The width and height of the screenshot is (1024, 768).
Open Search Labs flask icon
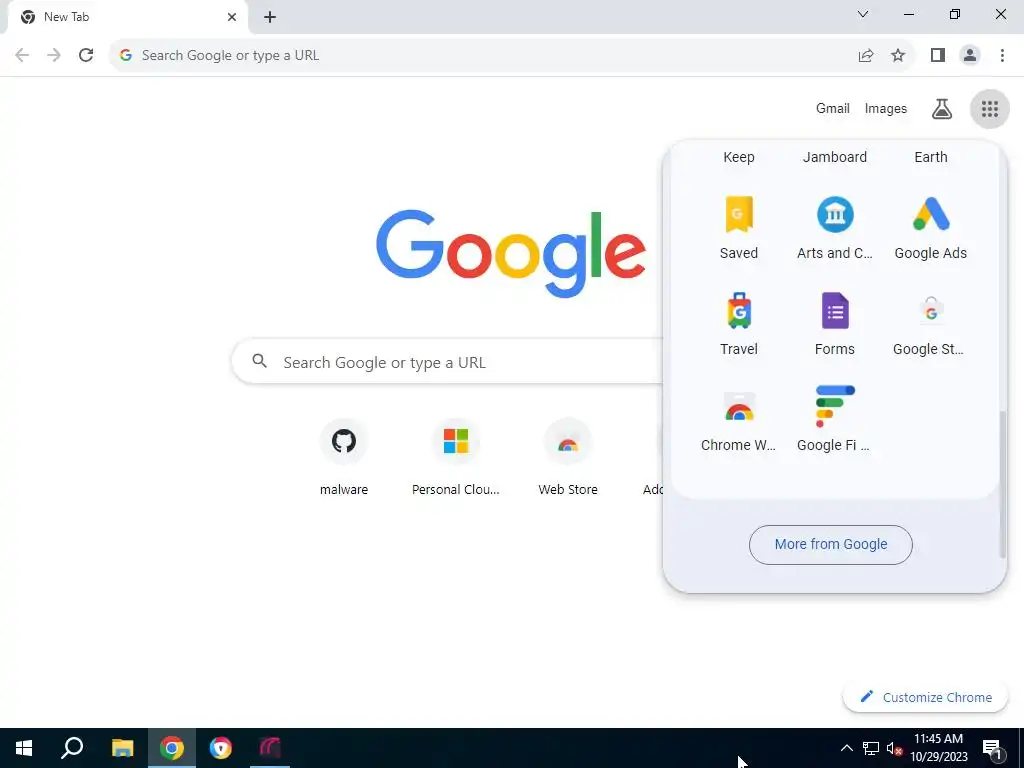tap(941, 109)
